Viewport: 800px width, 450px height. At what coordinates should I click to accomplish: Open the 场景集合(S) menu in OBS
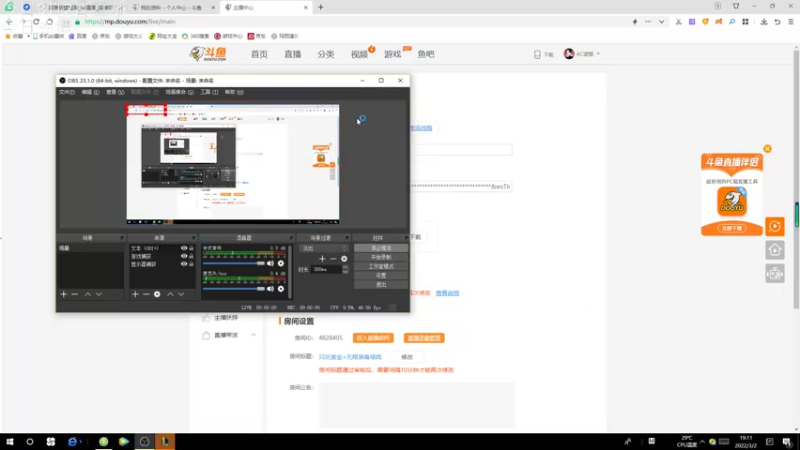point(180,92)
